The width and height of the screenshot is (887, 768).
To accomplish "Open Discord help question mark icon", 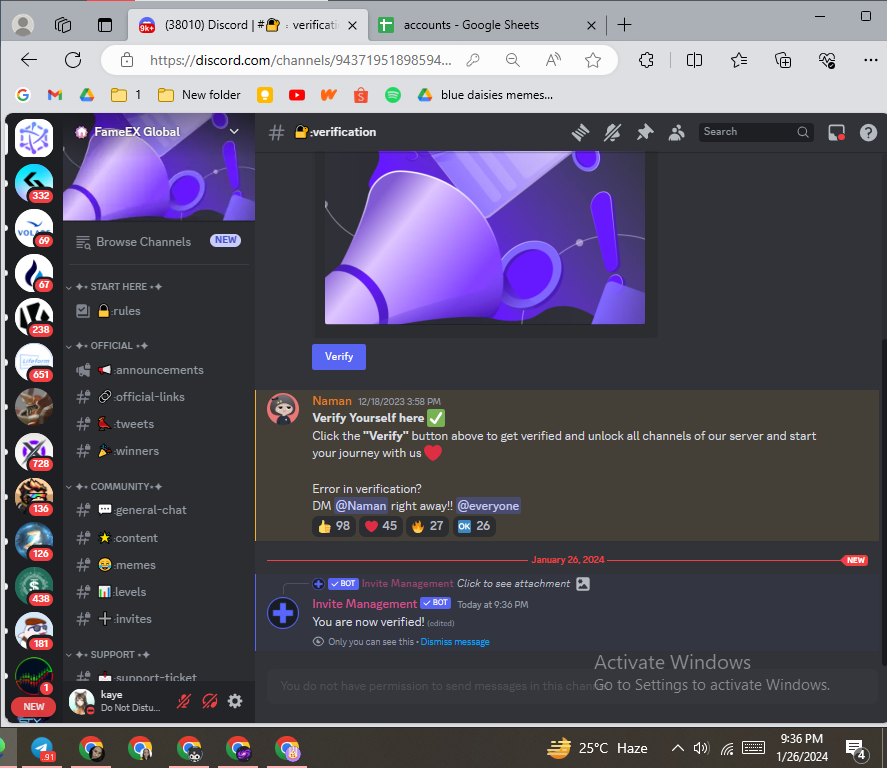I will tap(868, 132).
